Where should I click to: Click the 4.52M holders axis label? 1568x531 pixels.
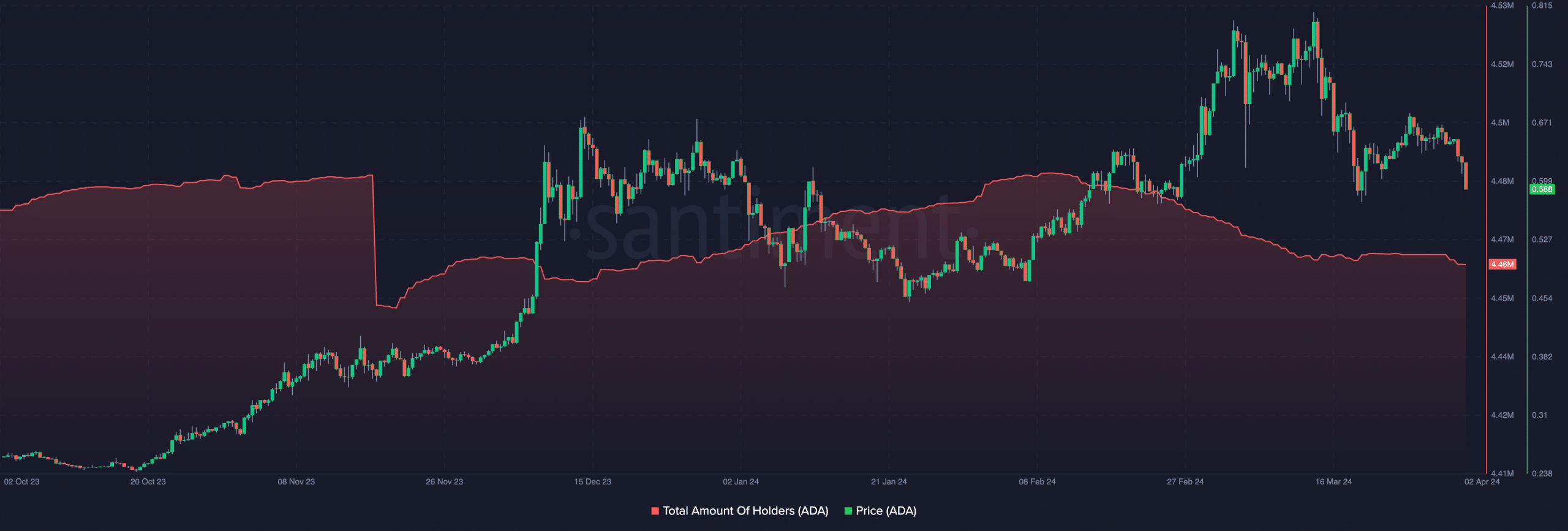1502,64
